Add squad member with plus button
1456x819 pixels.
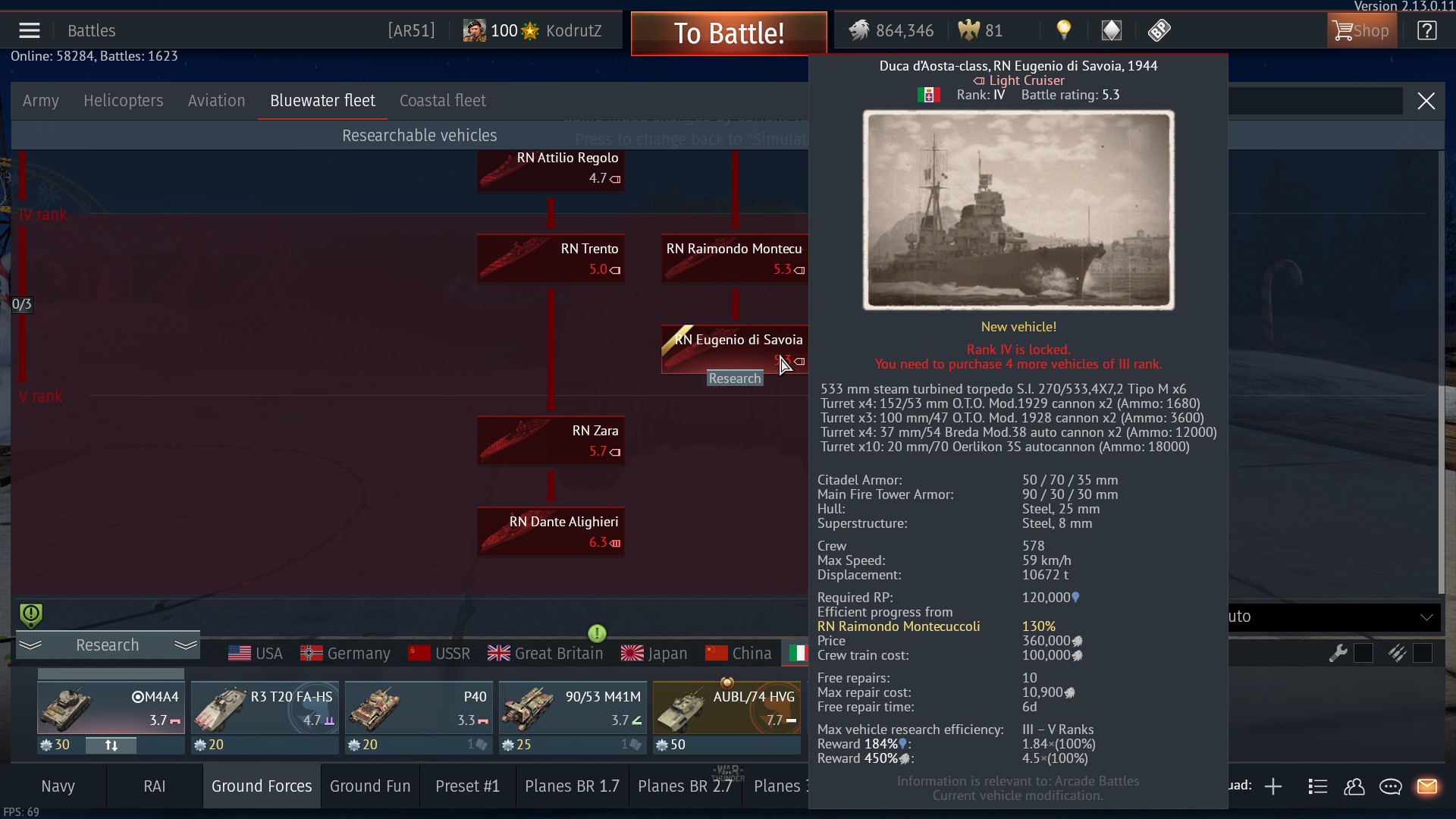click(1273, 786)
